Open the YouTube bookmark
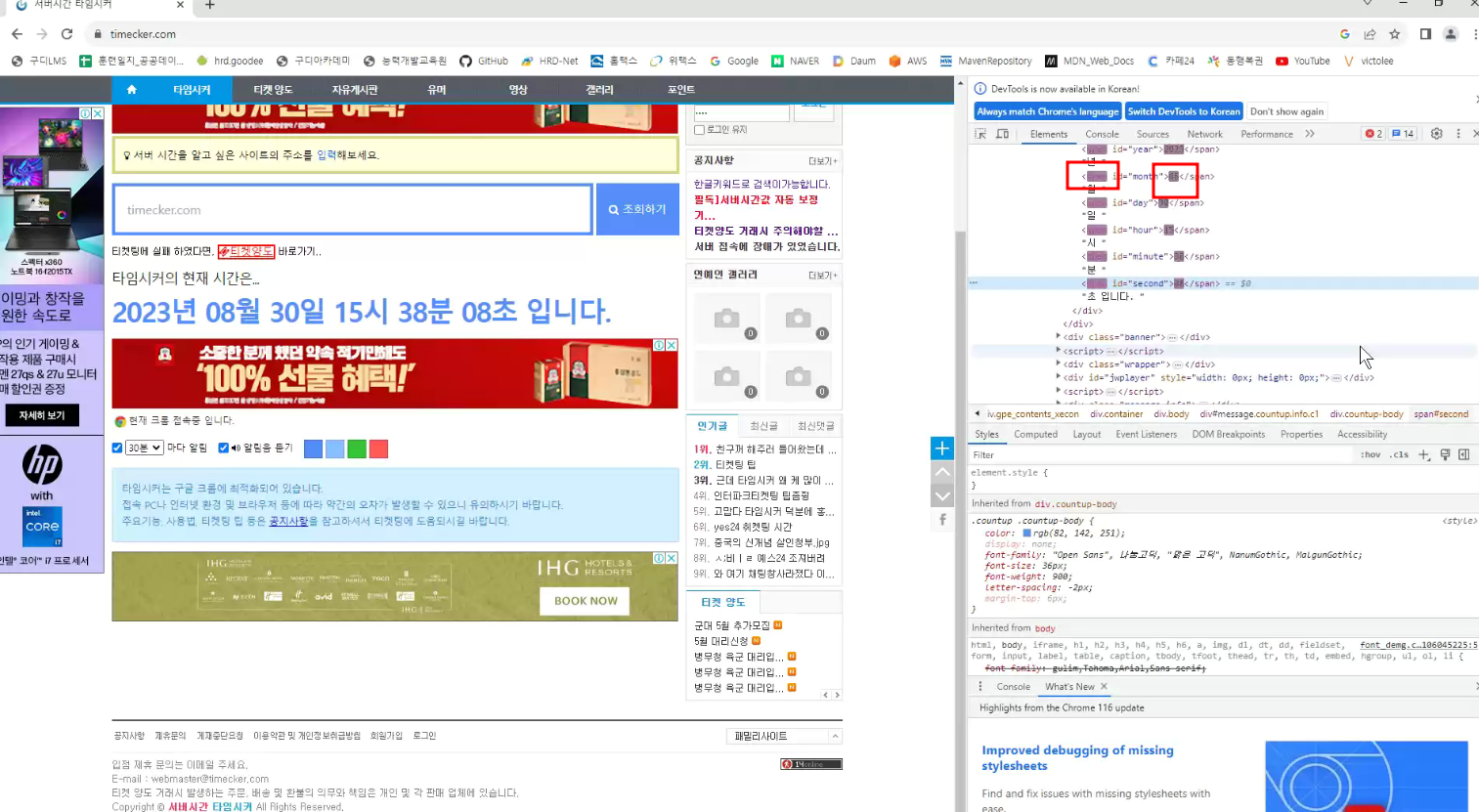This screenshot has width=1479, height=812. 1303,61
